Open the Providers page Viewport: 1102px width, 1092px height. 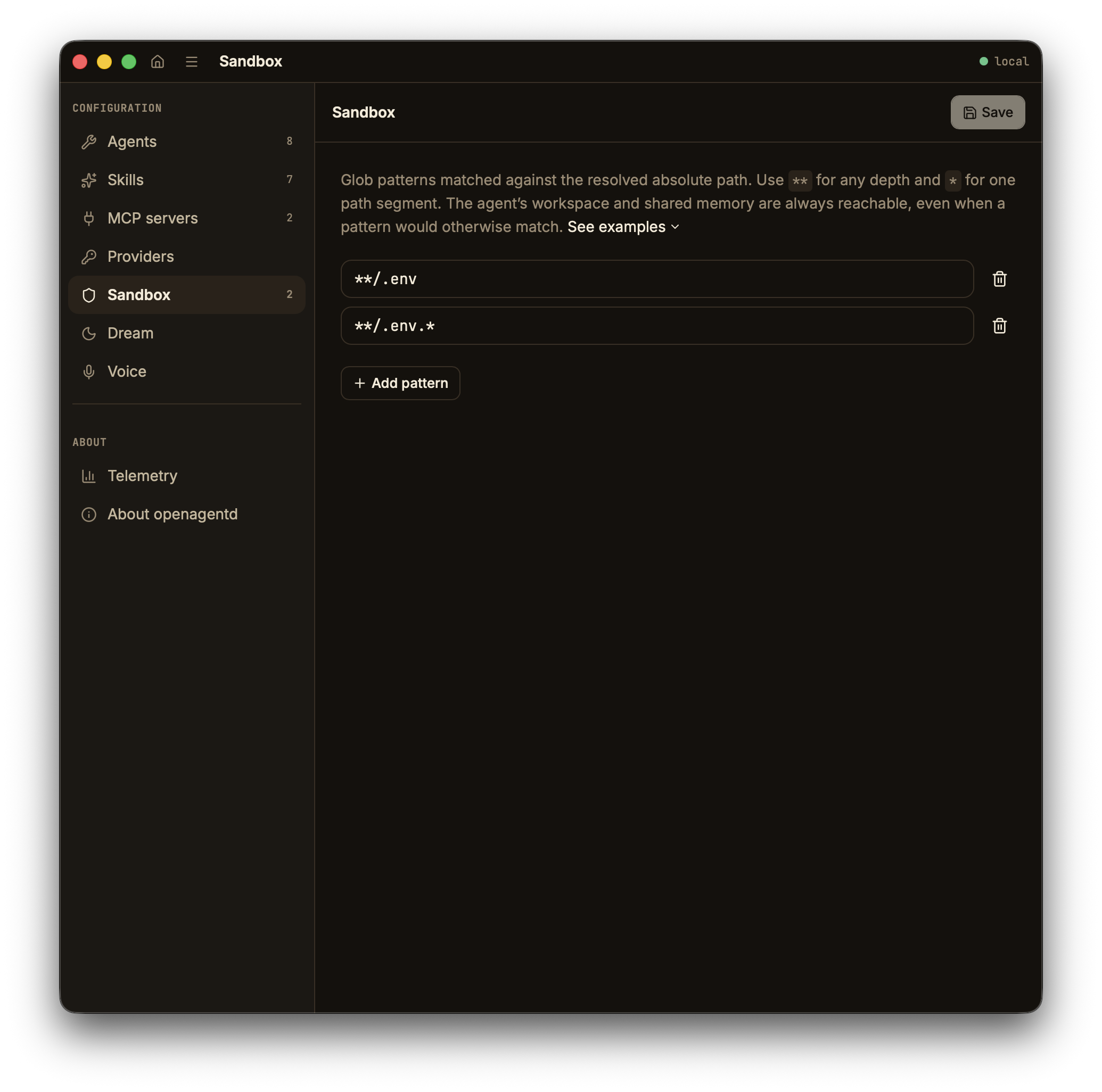pos(186,257)
